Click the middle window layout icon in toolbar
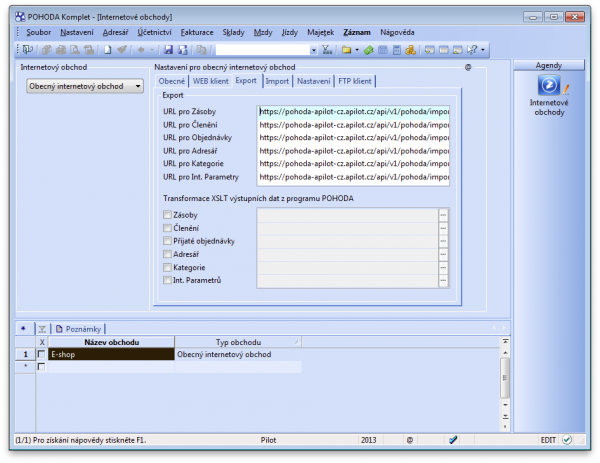 [444, 50]
